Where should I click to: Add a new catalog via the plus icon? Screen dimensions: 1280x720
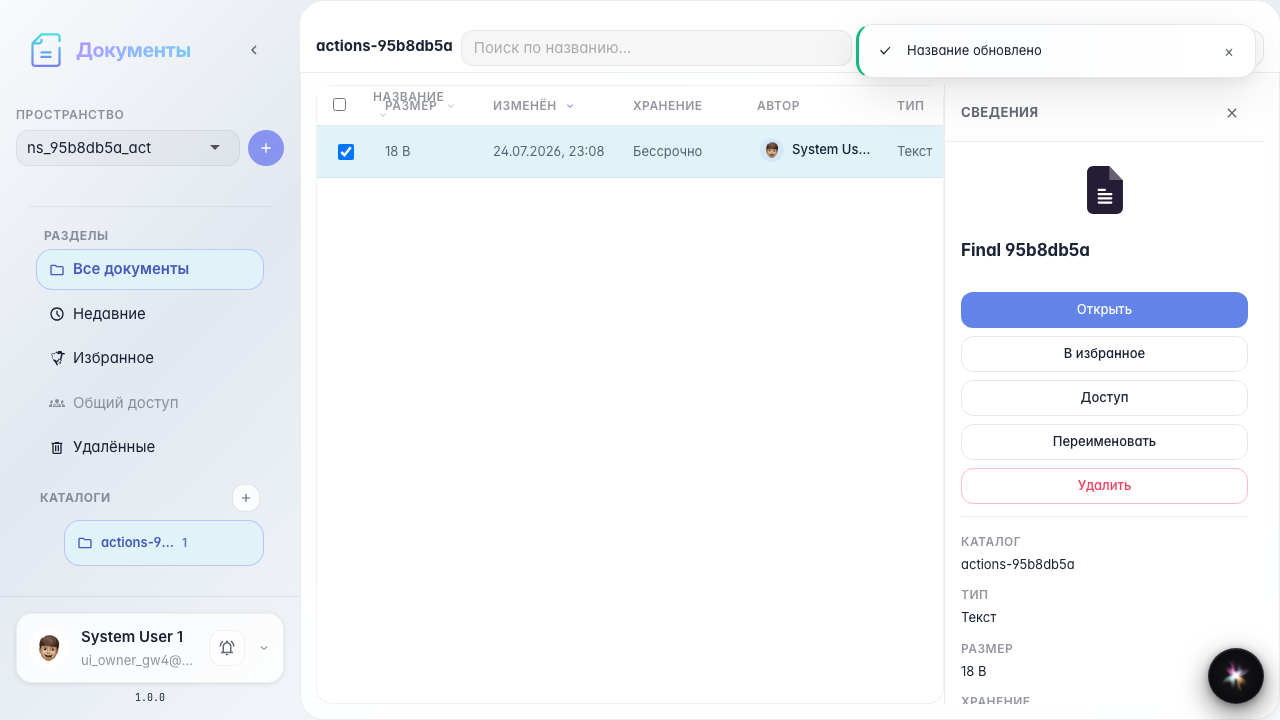pos(246,498)
